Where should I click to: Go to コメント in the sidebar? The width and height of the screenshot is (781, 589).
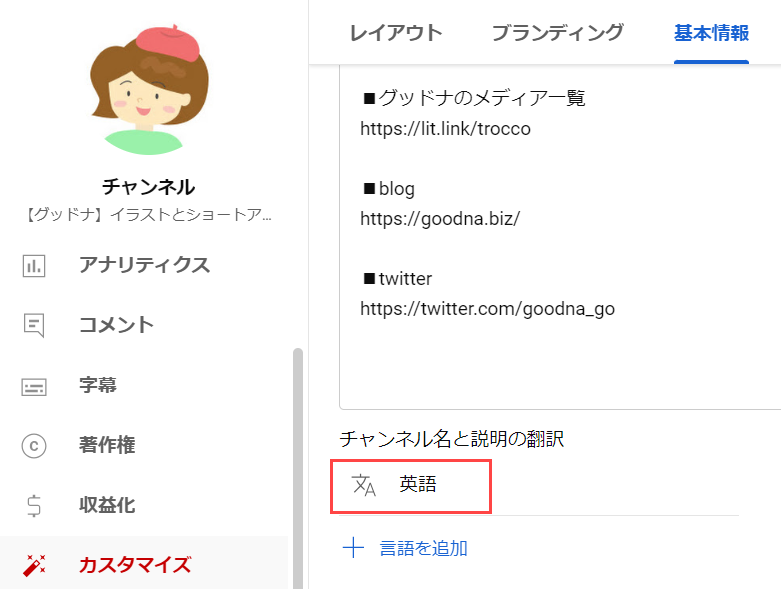116,325
